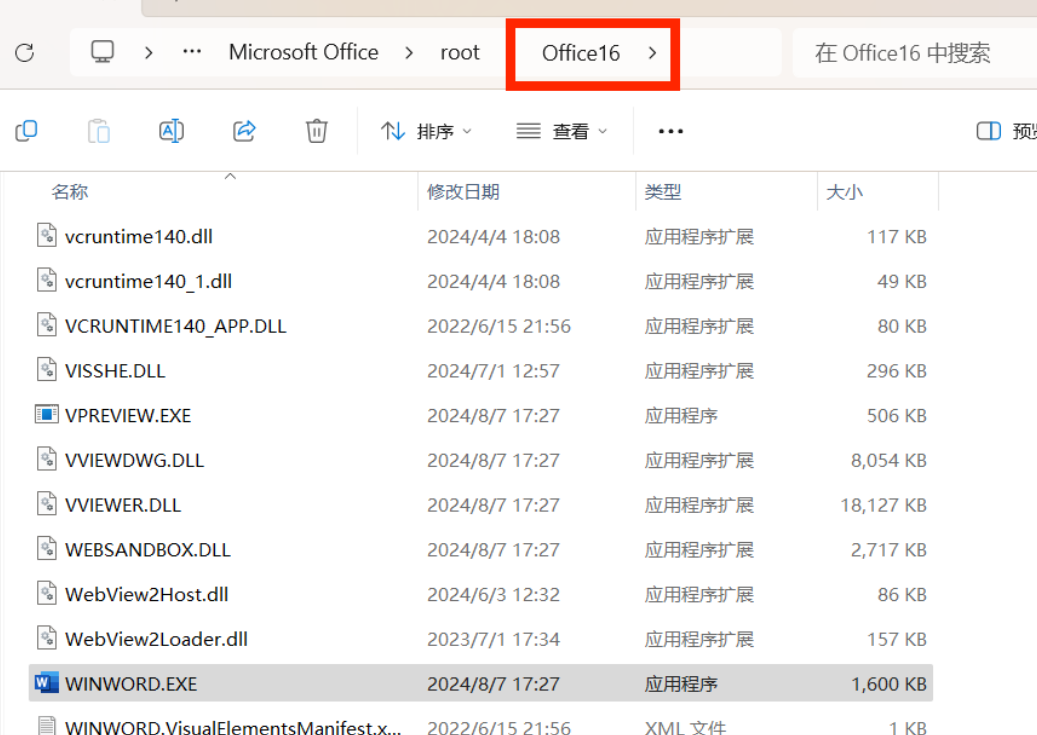Click the Word icon of WINWORD.EXE
The height and width of the screenshot is (735, 1037).
pos(46,683)
